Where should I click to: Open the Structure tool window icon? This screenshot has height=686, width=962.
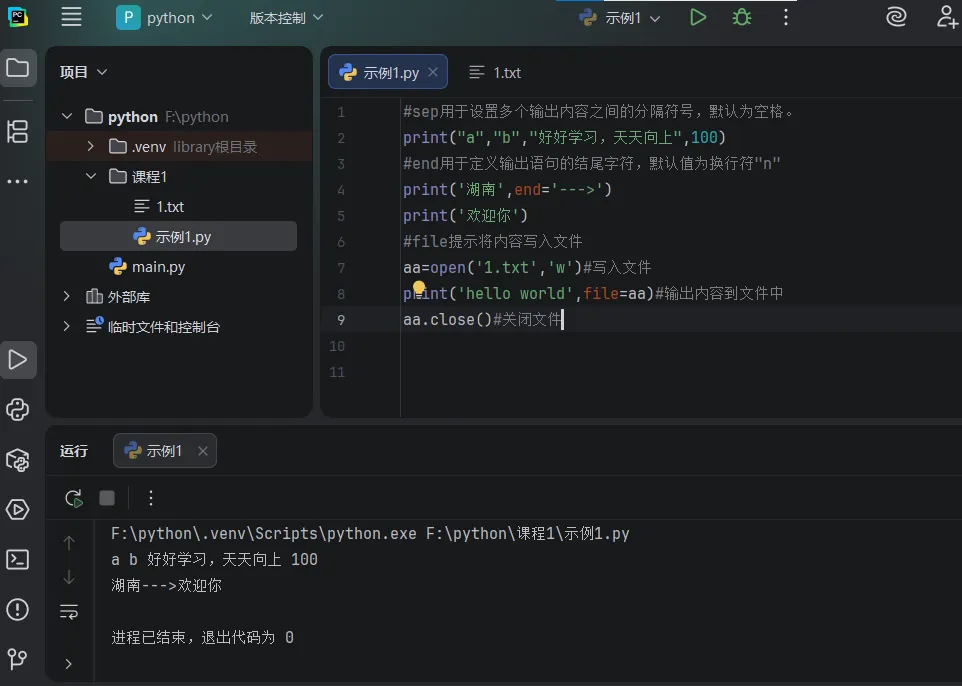pyautogui.click(x=18, y=131)
